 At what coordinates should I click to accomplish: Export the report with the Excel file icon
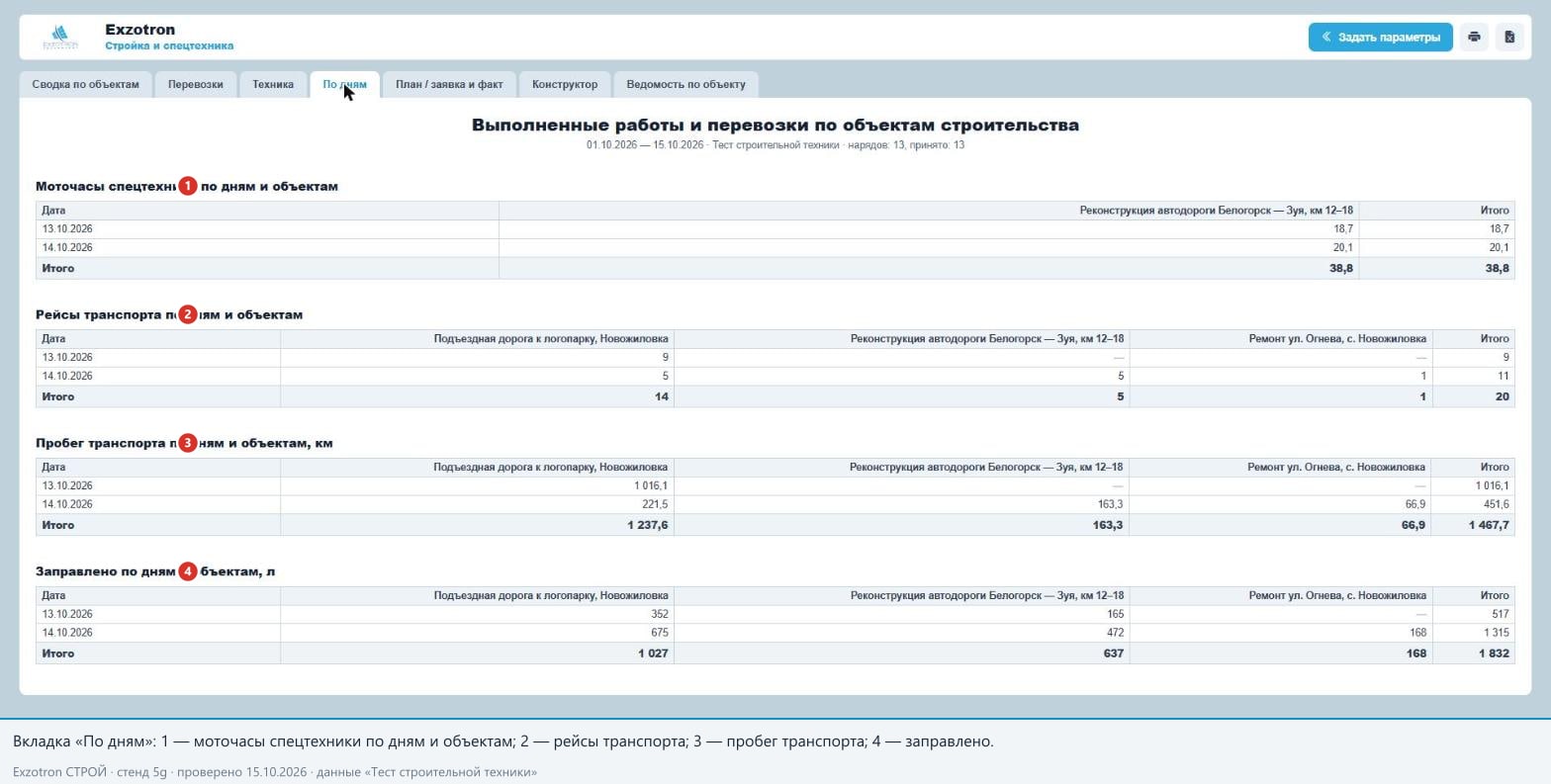[x=1509, y=38]
